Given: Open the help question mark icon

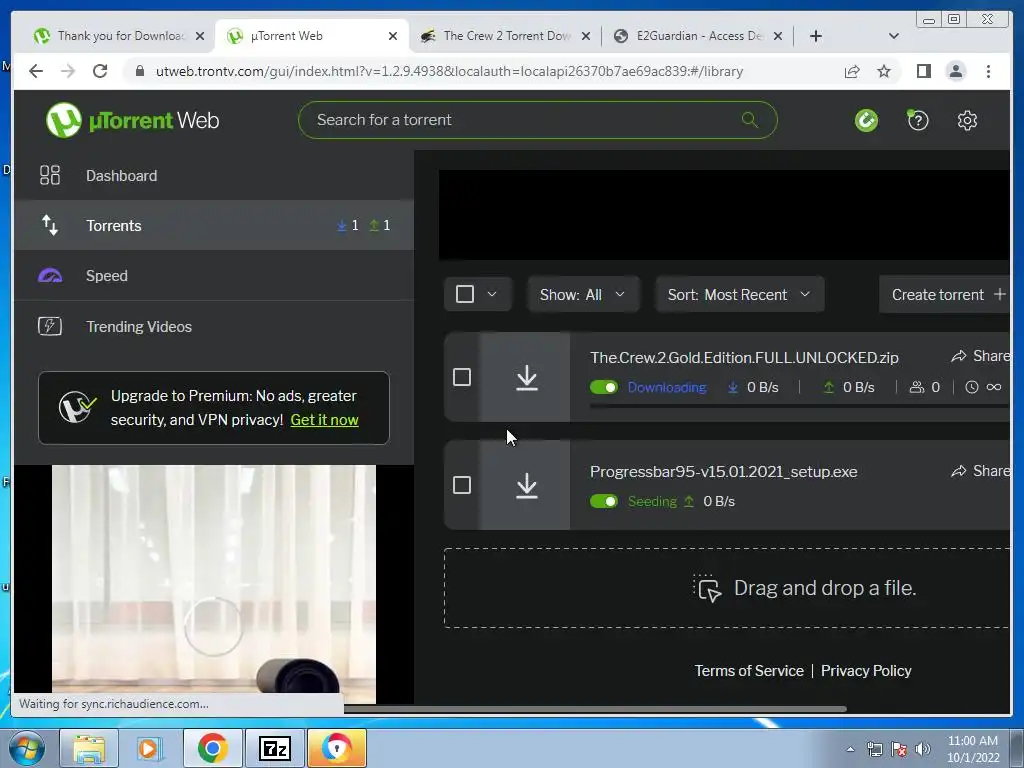Looking at the screenshot, I should click(x=918, y=120).
